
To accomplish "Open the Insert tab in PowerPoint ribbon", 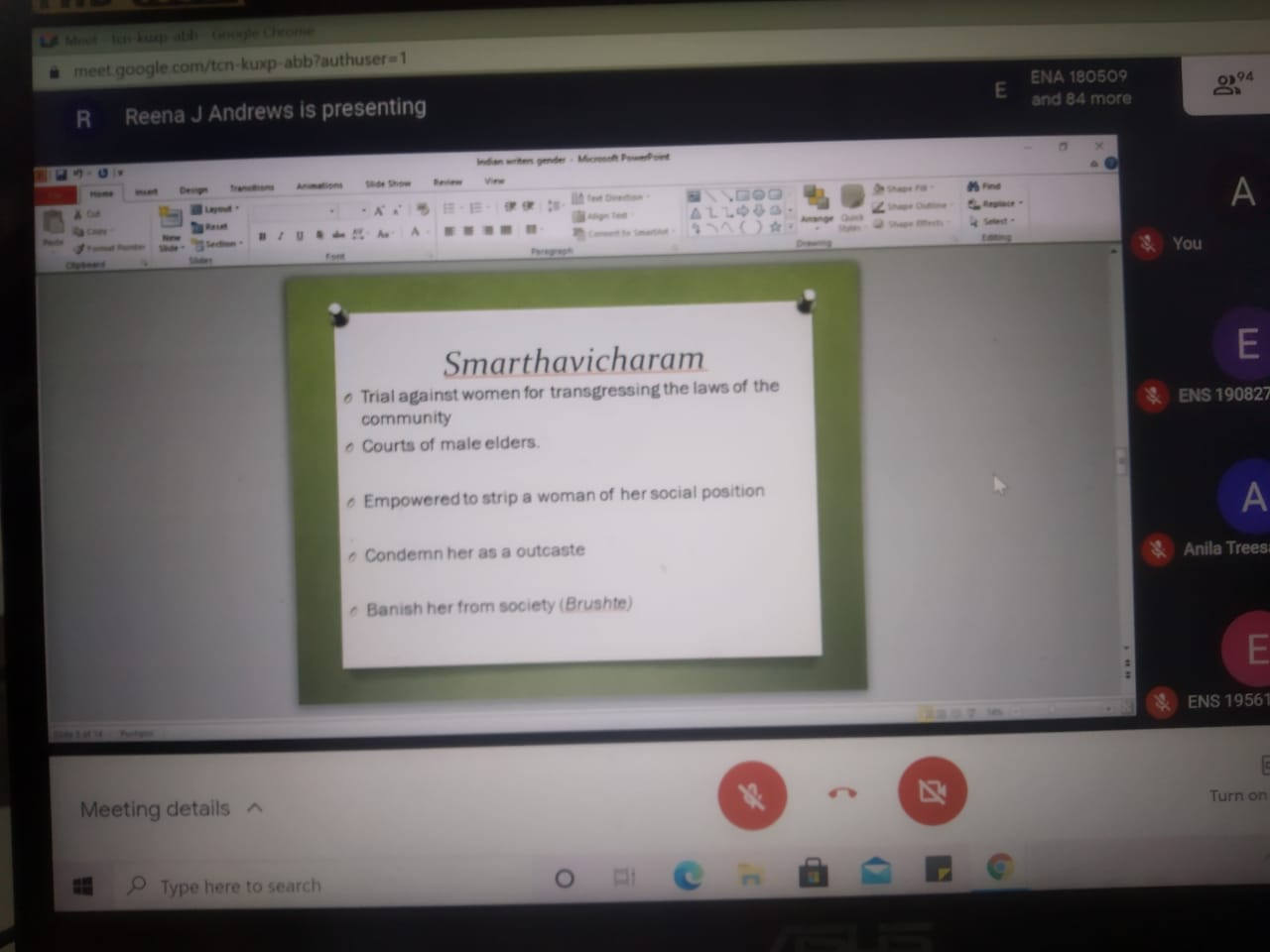I will [x=146, y=190].
